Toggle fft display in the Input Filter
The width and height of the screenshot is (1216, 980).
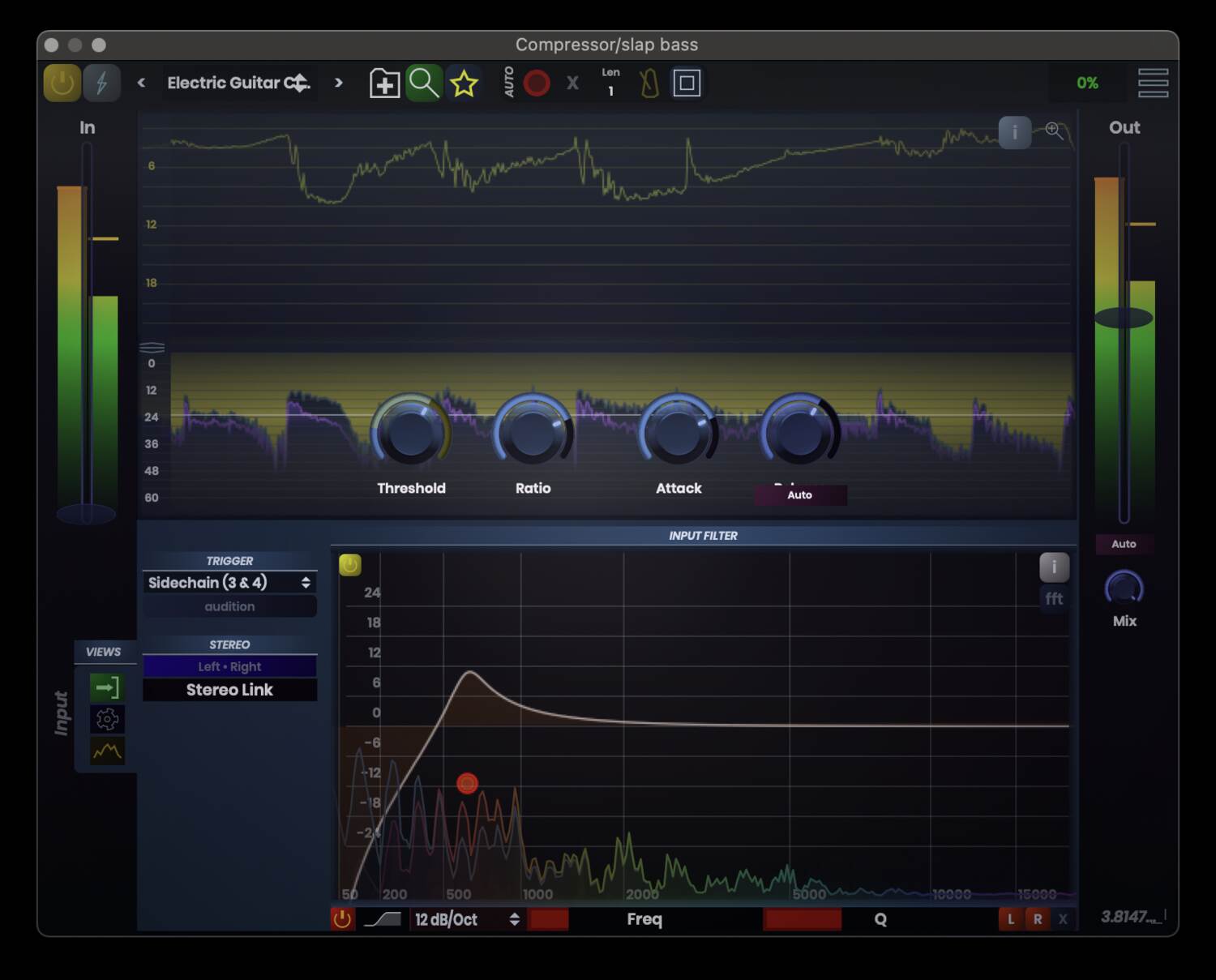pyautogui.click(x=1055, y=599)
